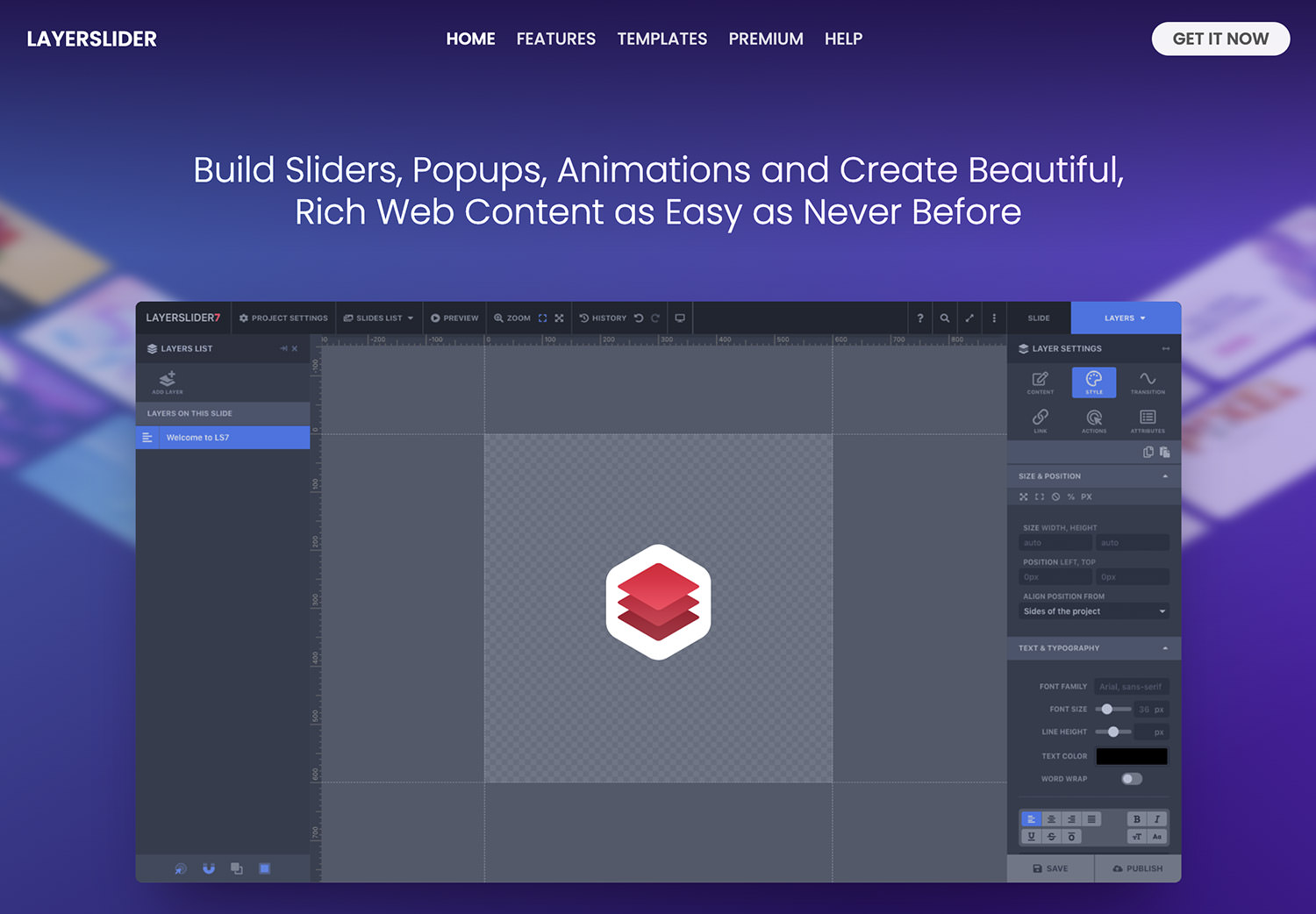Click the magnet snapping icon below layers list

tap(209, 868)
